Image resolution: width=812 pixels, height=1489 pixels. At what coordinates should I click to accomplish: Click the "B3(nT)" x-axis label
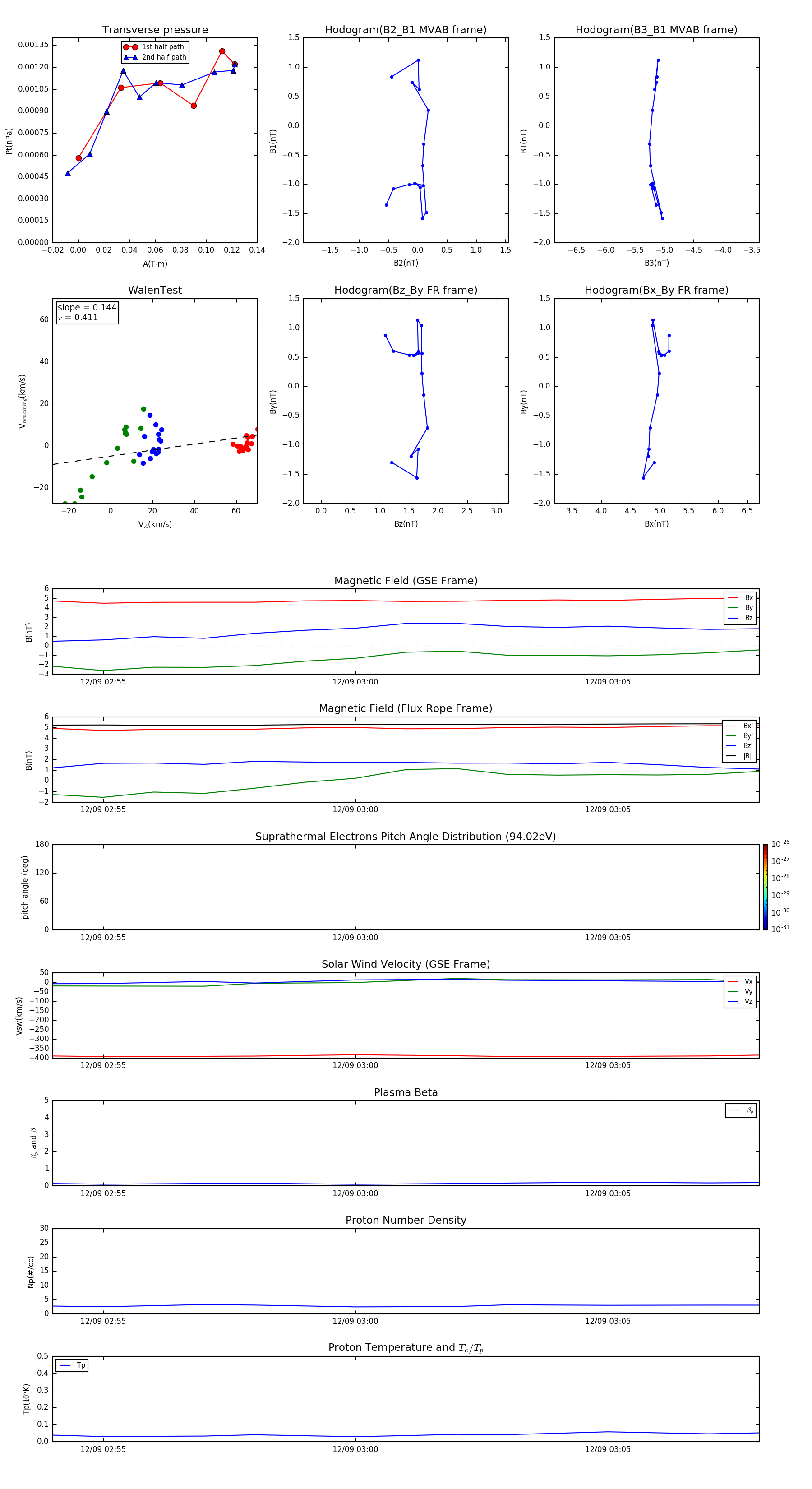pos(656,263)
